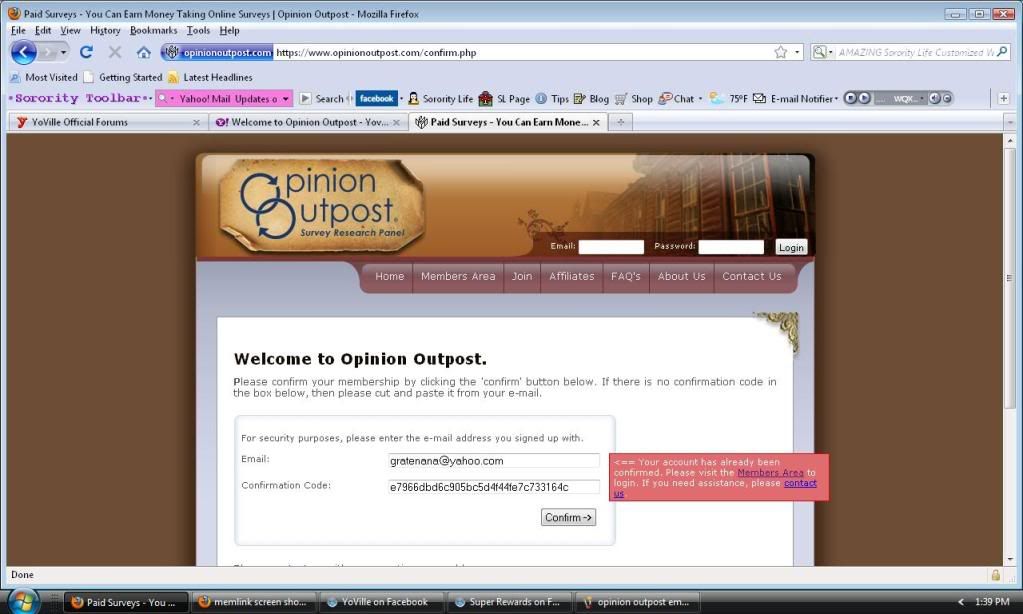Click the radio player volume icon

(x=934, y=98)
